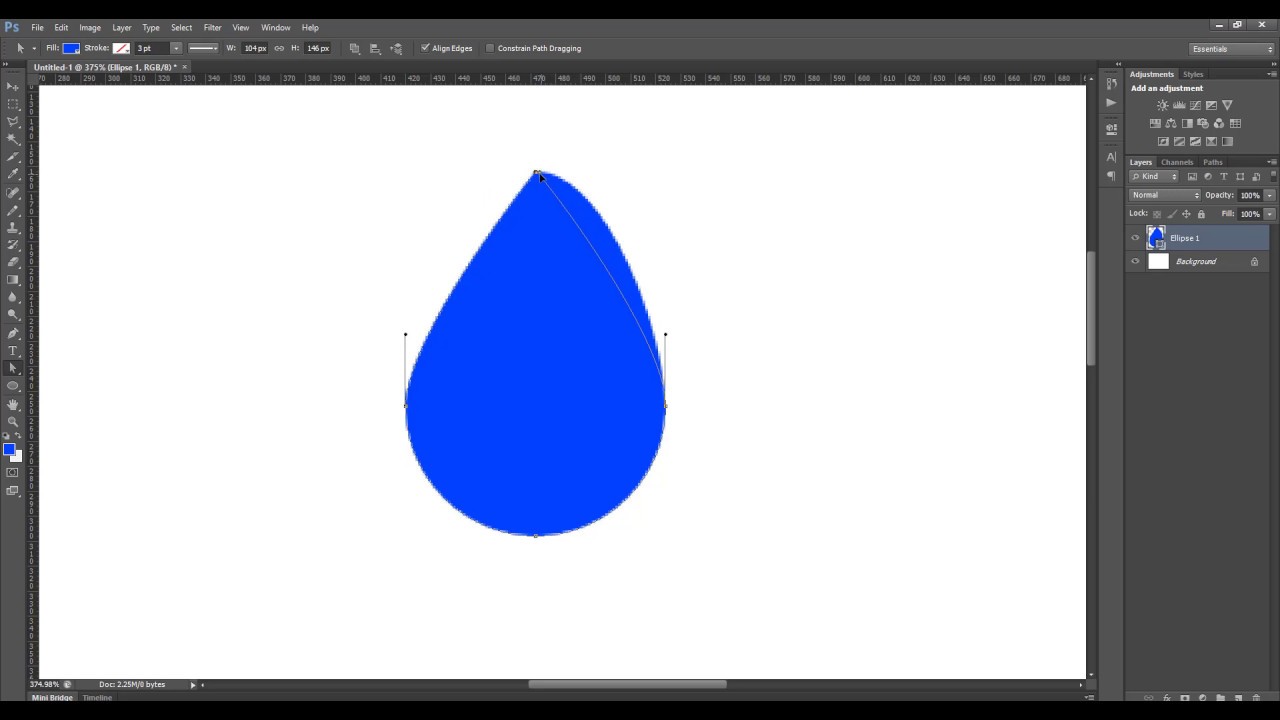The width and height of the screenshot is (1280, 720).
Task: Open the Path alignment icon
Action: (375, 48)
